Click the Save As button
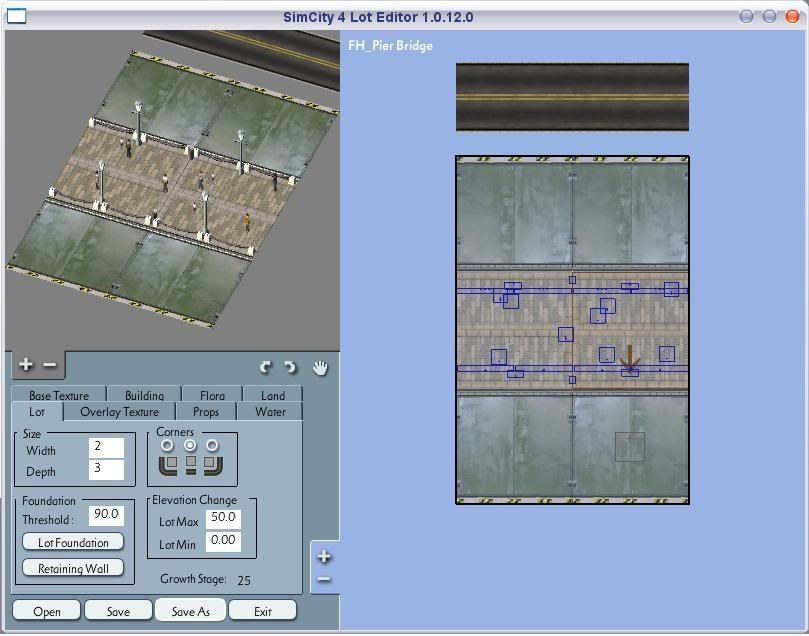The image size is (809, 636). pos(190,611)
